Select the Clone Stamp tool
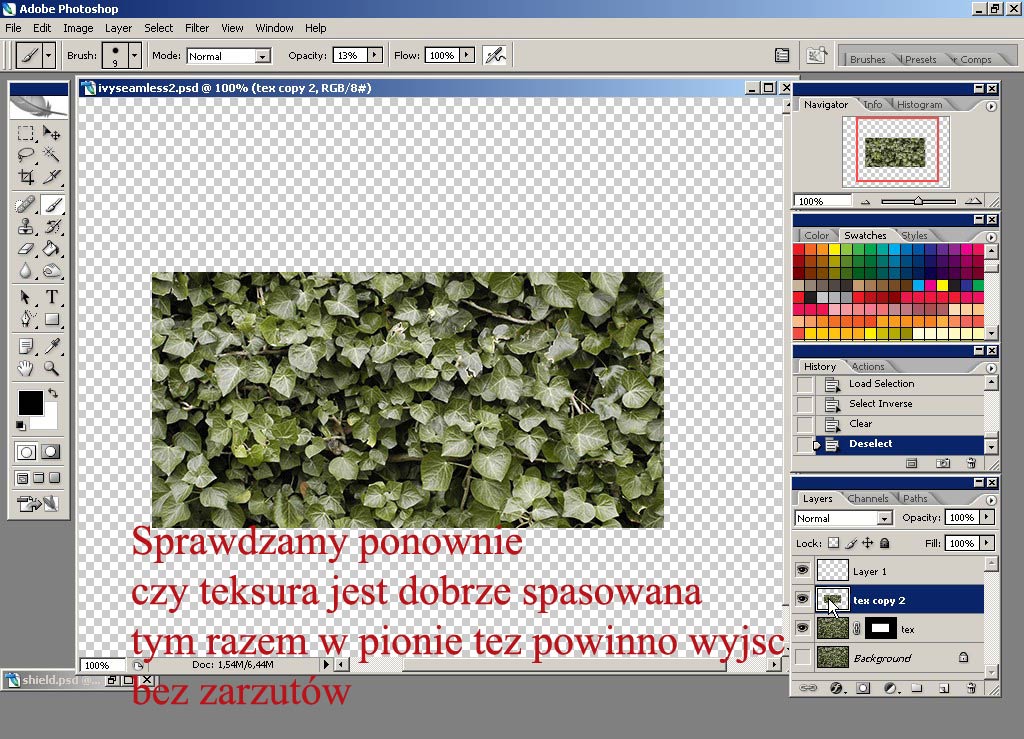 pos(26,227)
